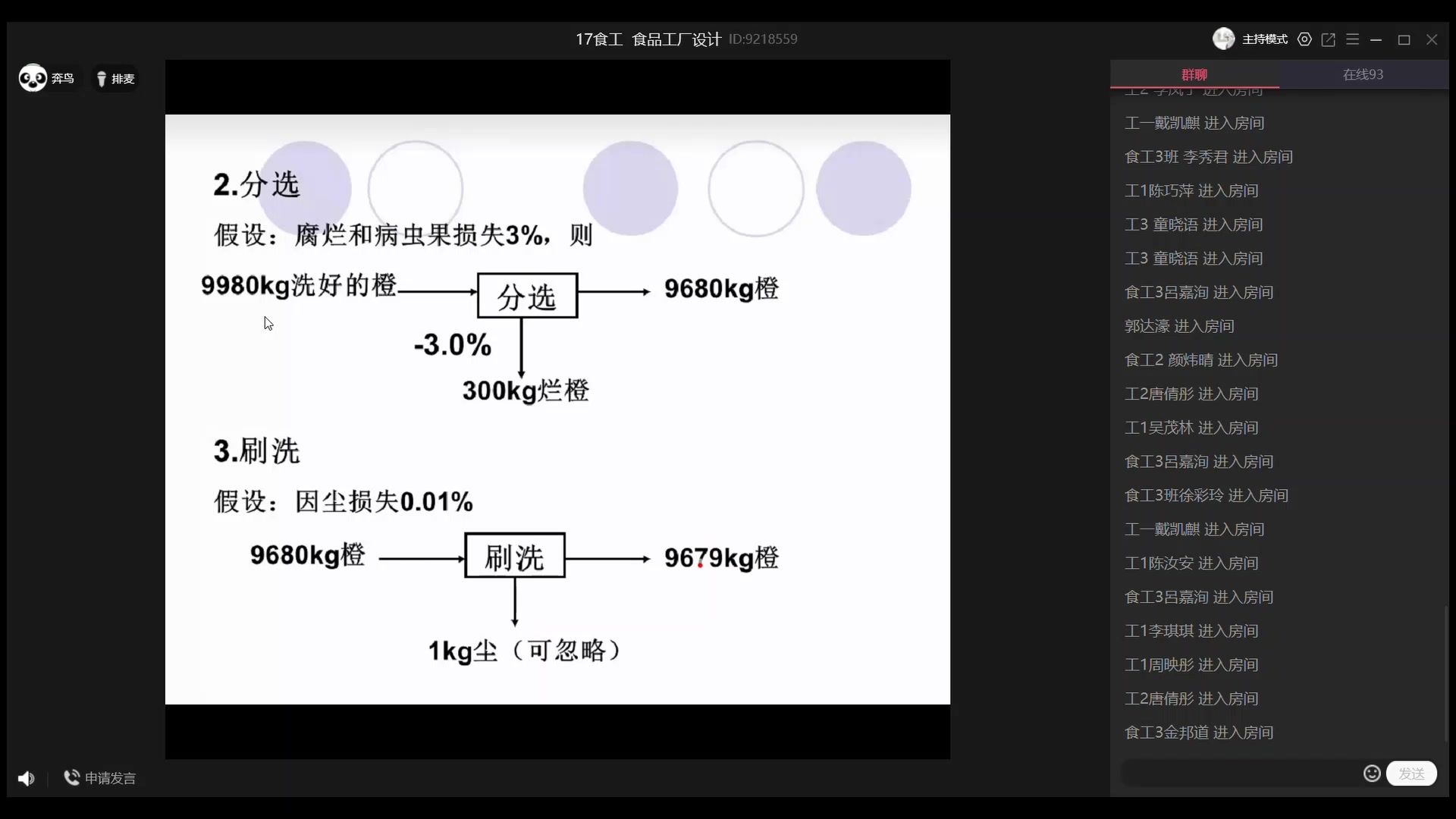Click chat entry 食工3金邦道 进入房间
This screenshot has width=1456, height=819.
point(1198,733)
